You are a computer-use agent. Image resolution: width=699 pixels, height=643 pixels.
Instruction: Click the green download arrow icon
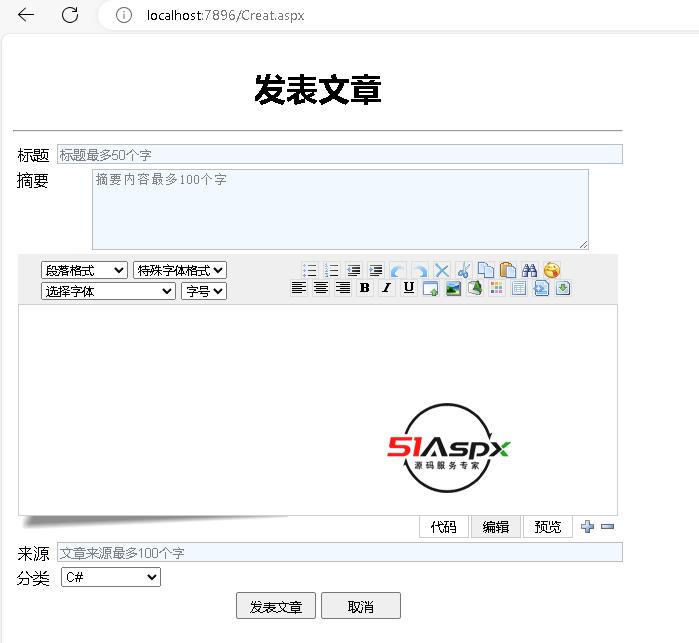[563, 288]
